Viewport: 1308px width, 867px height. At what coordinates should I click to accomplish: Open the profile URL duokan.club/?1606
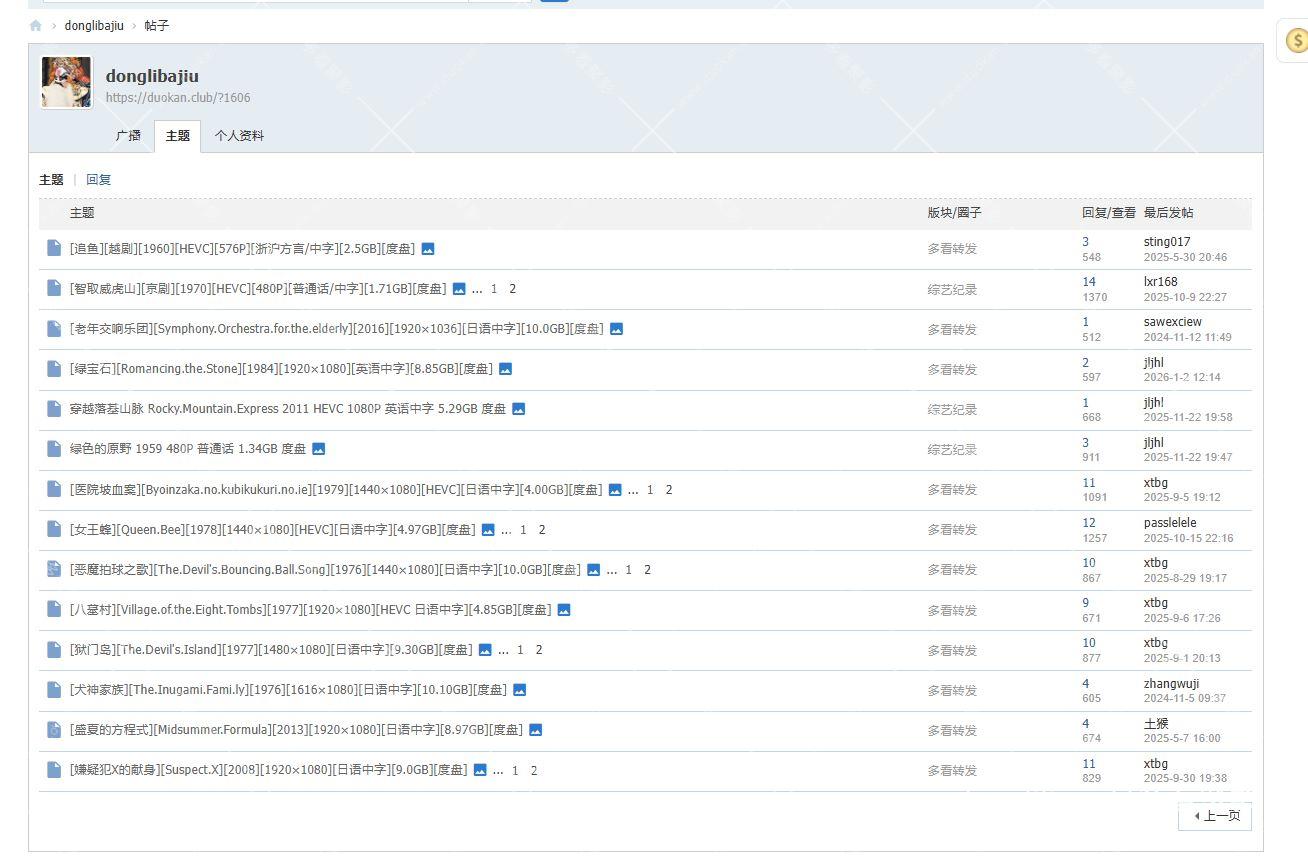178,98
